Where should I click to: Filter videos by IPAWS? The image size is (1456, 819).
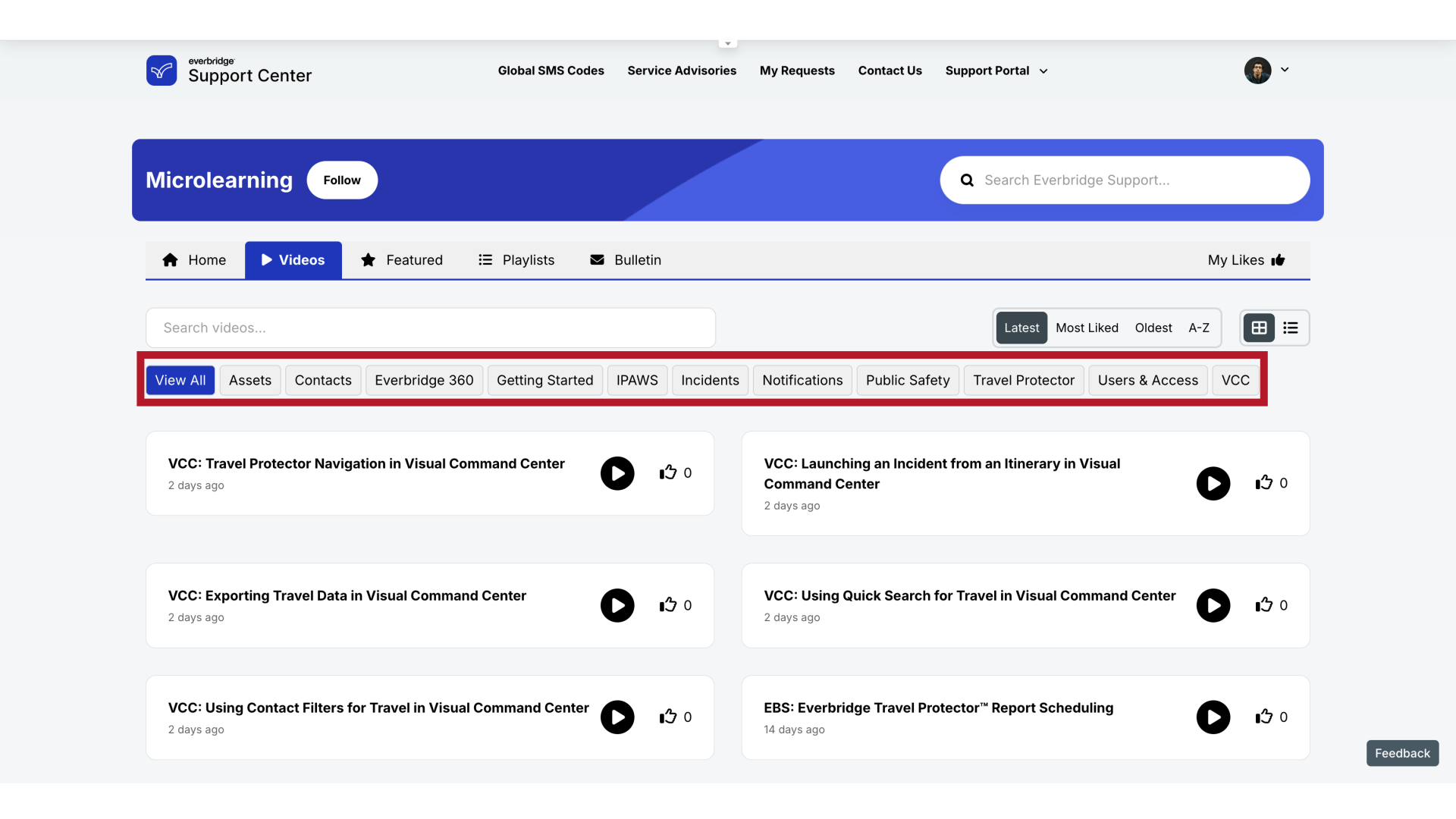click(x=637, y=380)
